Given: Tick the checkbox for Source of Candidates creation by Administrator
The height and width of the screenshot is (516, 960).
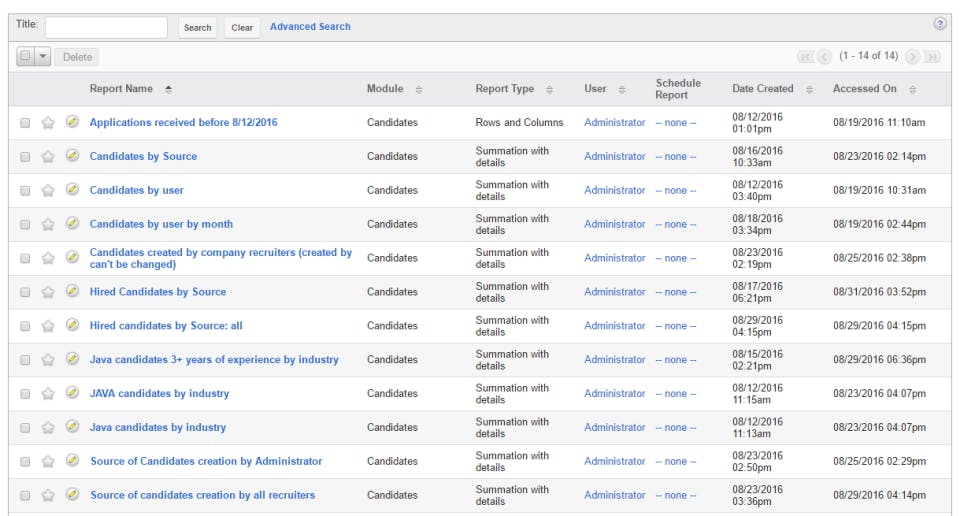Looking at the screenshot, I should click(x=25, y=462).
